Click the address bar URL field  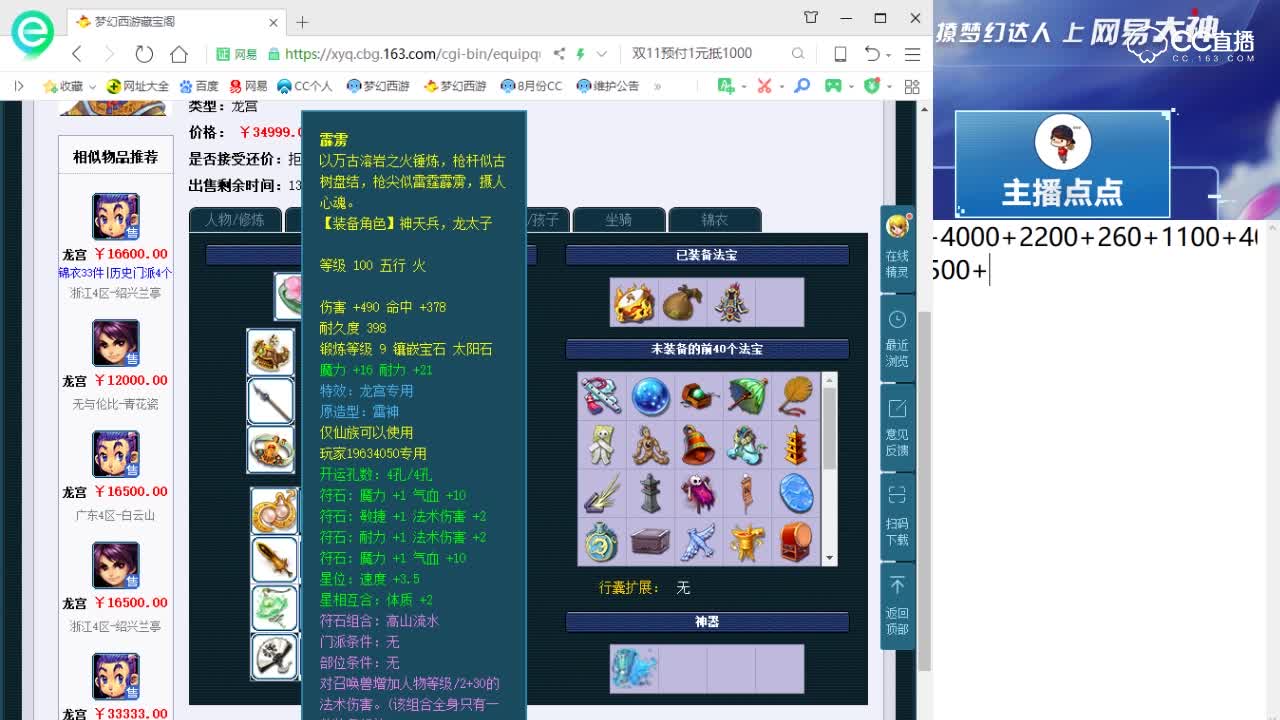pos(412,54)
